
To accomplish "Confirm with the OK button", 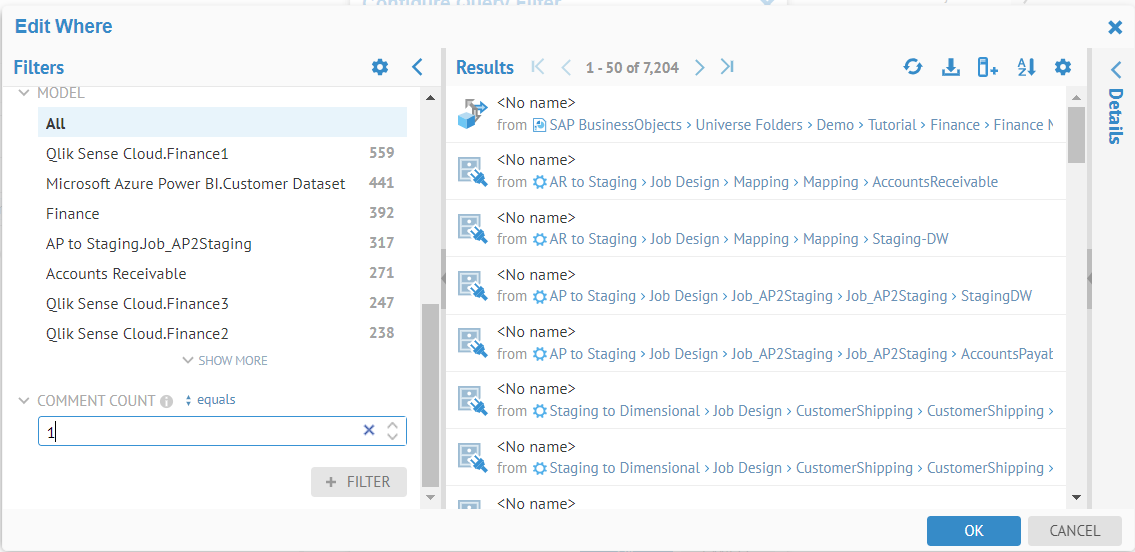I will click(x=974, y=530).
